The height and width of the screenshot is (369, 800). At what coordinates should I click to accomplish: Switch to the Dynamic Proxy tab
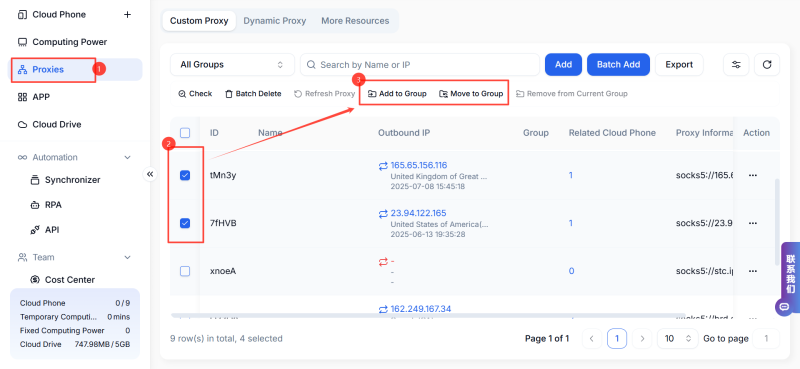[274, 21]
